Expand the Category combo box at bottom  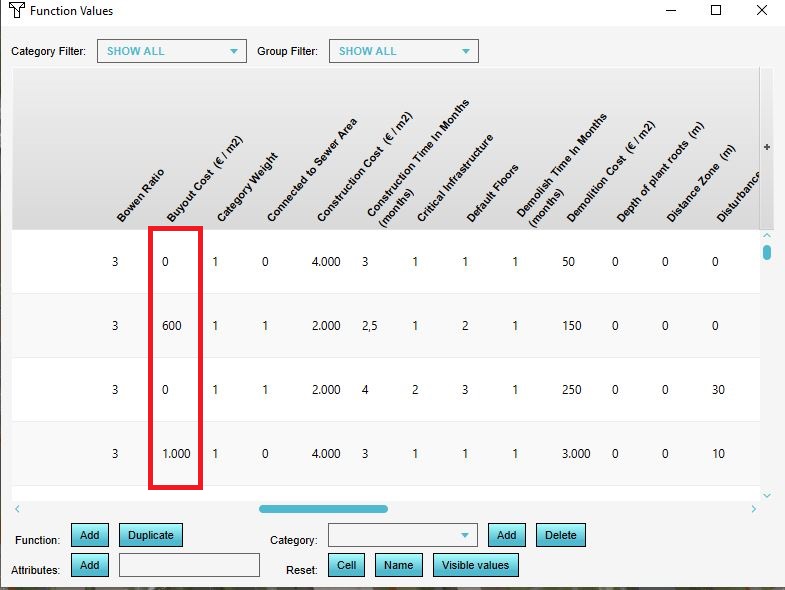pos(402,536)
